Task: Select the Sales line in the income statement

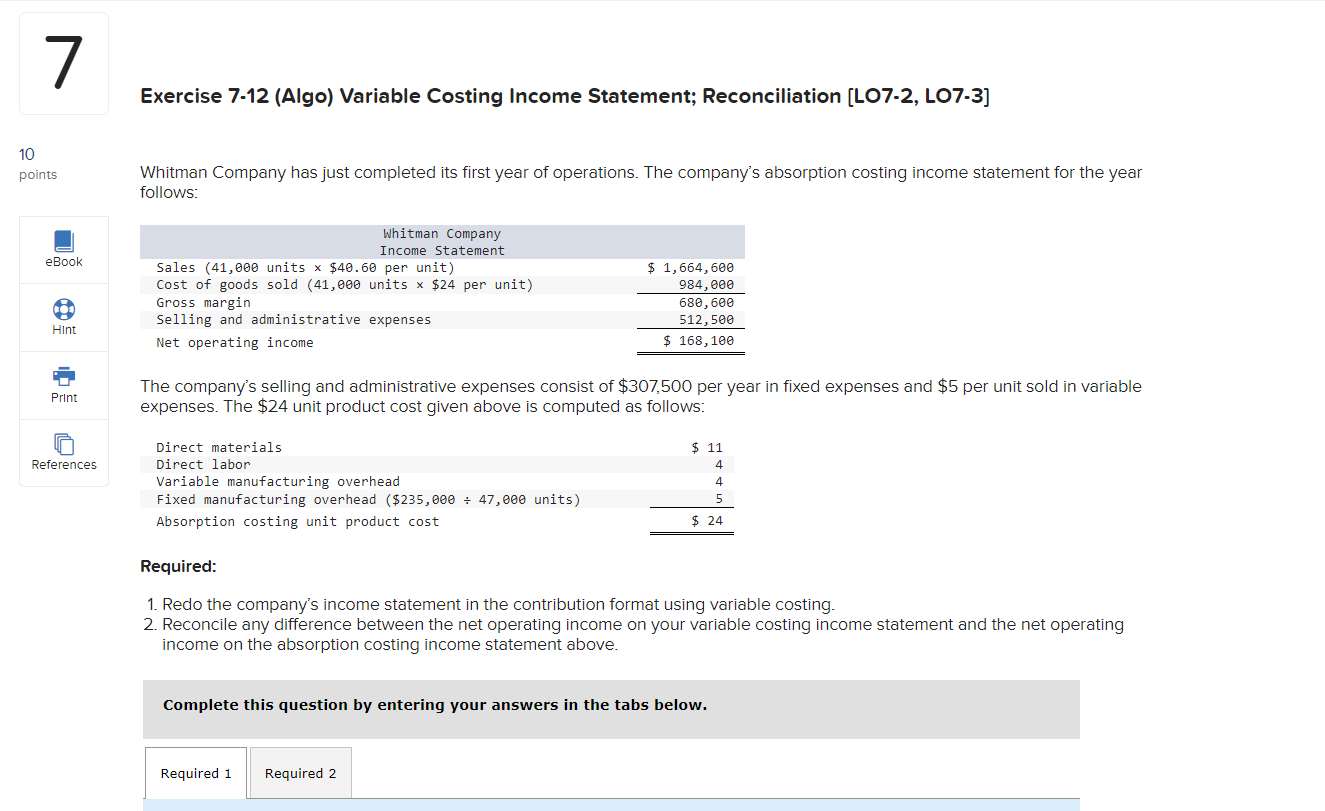Action: [440, 267]
